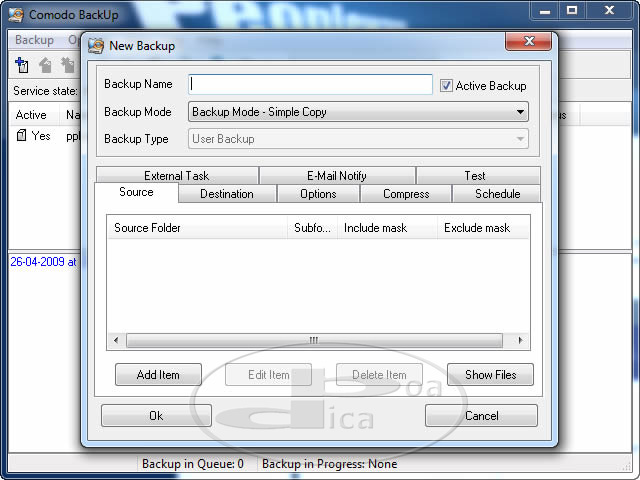Open the Schedule tab
Viewport: 640px width, 480px height.
[x=497, y=194]
